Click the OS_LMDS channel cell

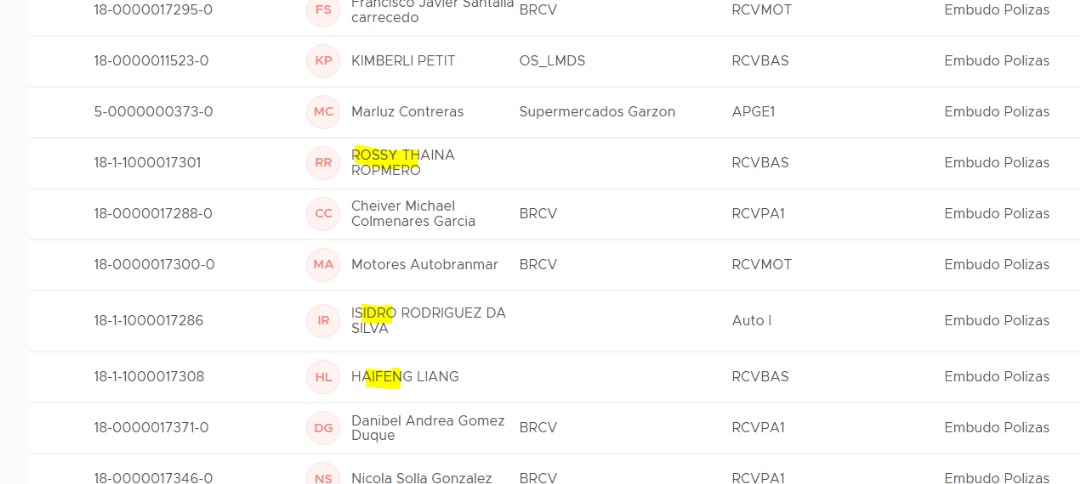(552, 61)
